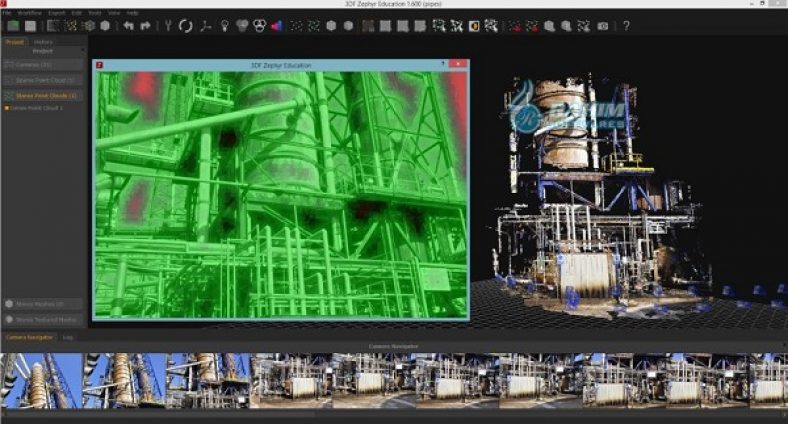Open the View menu
The height and width of the screenshot is (424, 788).
pos(114,13)
